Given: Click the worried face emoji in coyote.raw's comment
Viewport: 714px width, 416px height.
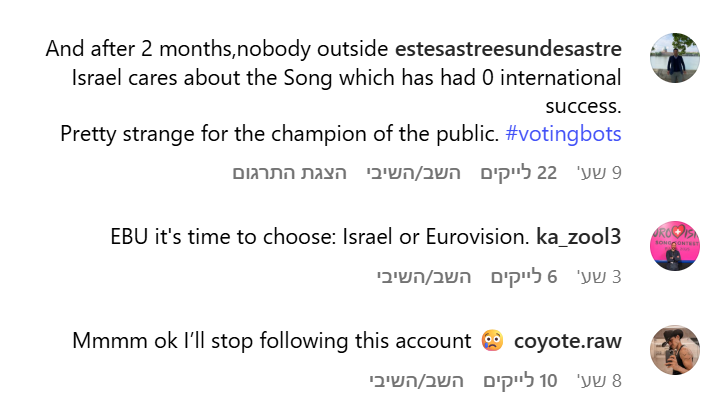Looking at the screenshot, I should pyautogui.click(x=491, y=341).
